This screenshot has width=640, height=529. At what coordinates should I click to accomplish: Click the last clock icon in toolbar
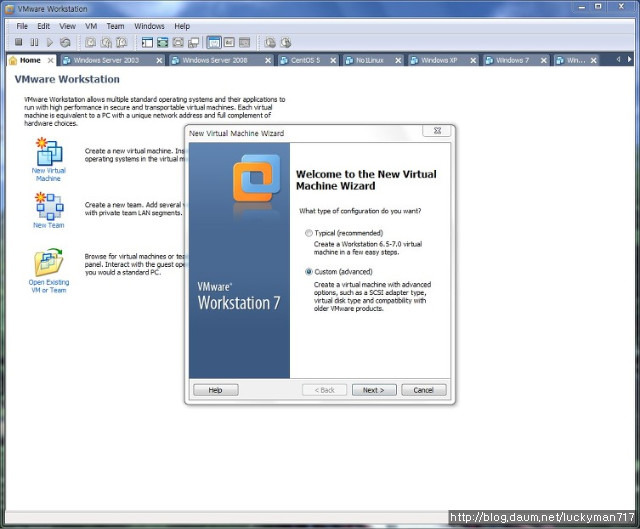286,42
